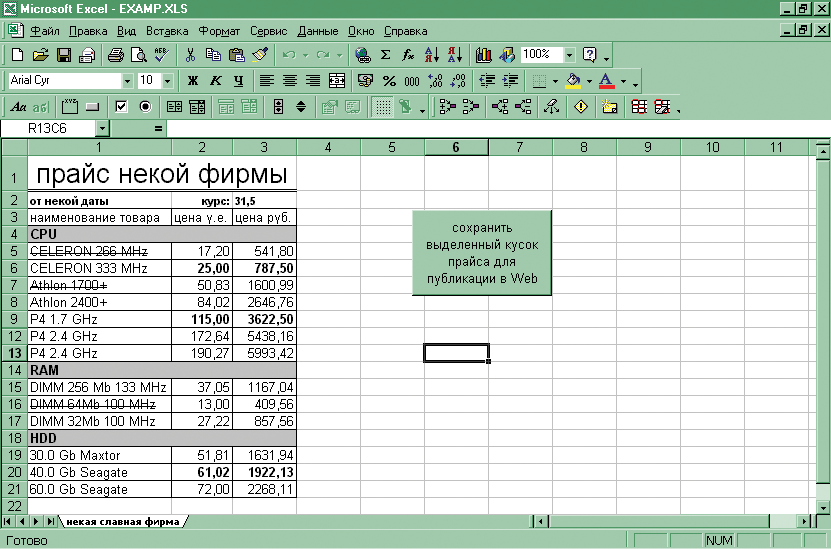Go to last sheet navigation button
The height and width of the screenshot is (549, 831).
50,521
